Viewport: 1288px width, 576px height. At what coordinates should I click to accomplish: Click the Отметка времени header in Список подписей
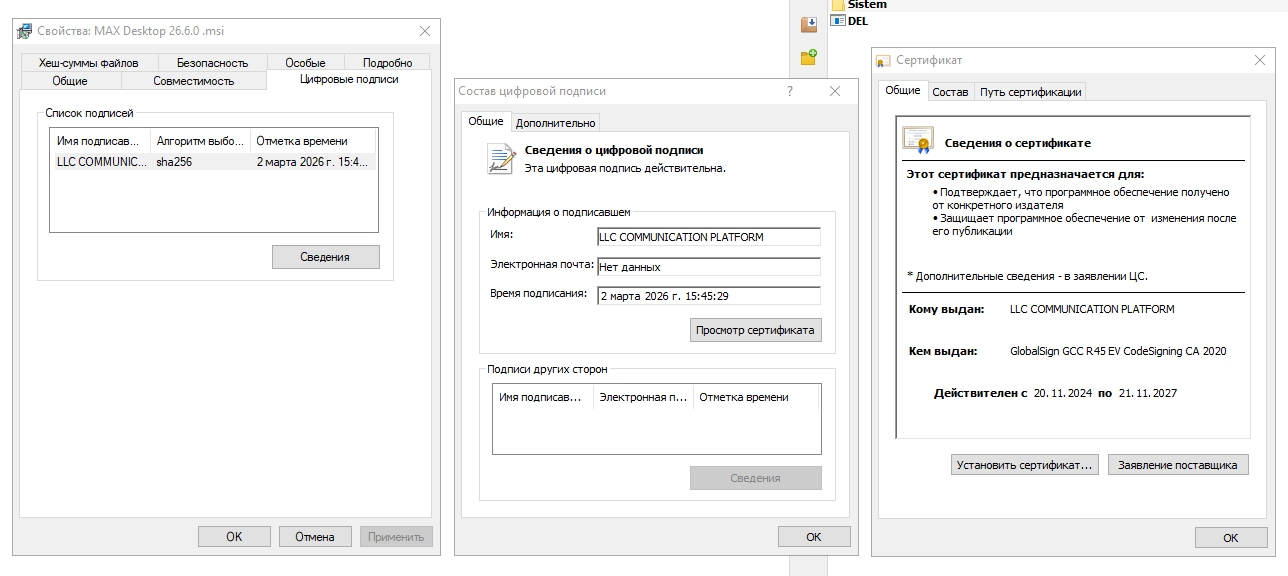pyautogui.click(x=313, y=141)
